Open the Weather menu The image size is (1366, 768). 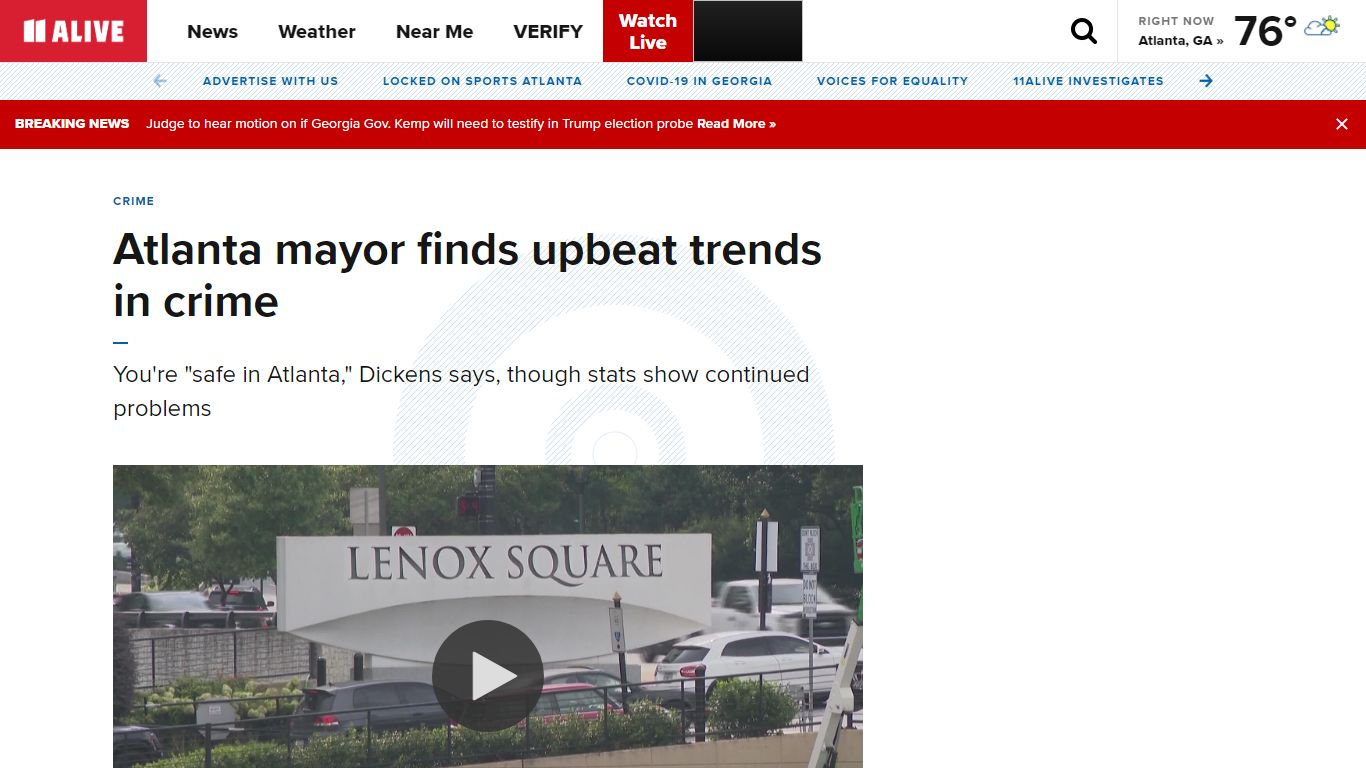click(317, 31)
